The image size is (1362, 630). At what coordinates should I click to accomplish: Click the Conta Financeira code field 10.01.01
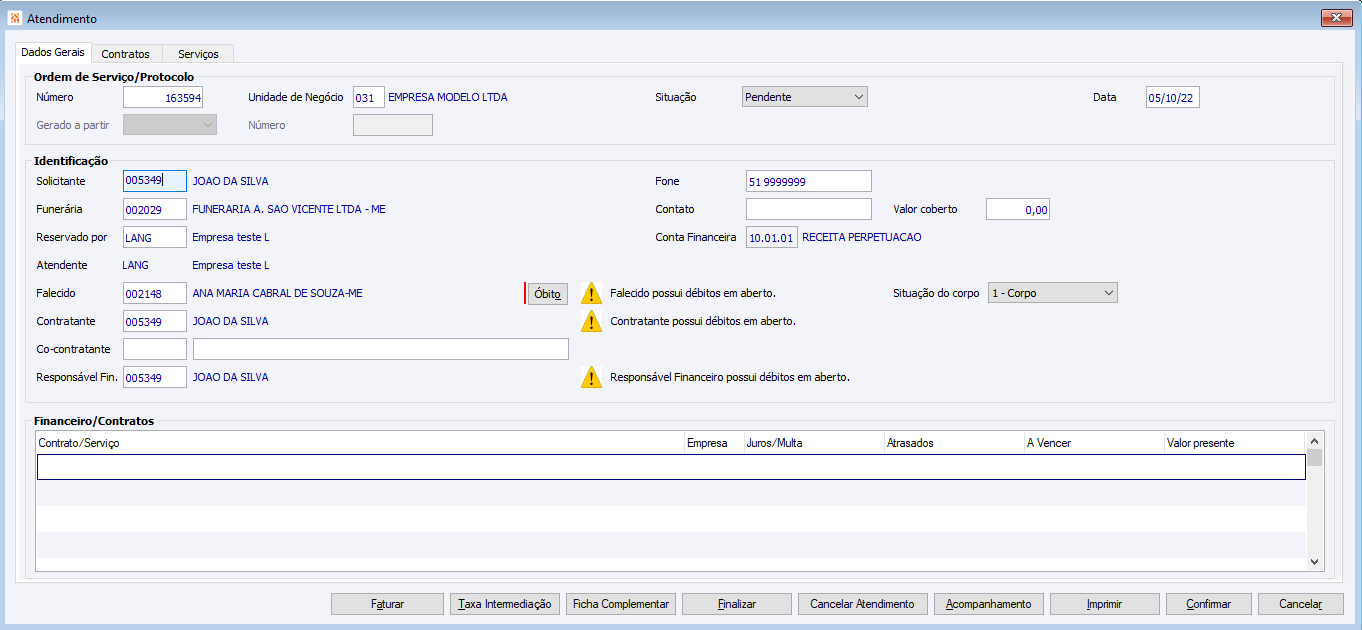click(772, 237)
